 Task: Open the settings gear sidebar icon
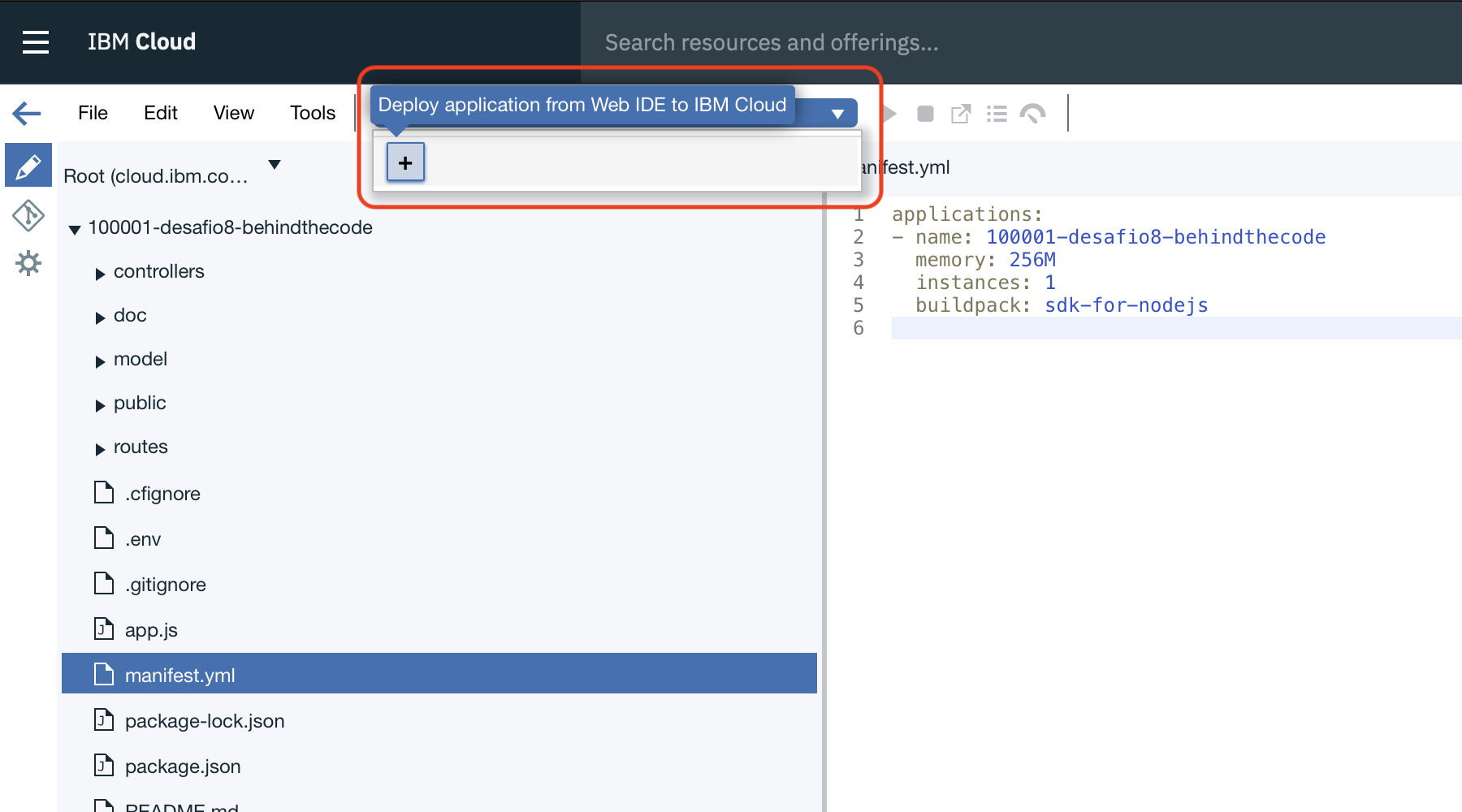pyautogui.click(x=28, y=263)
